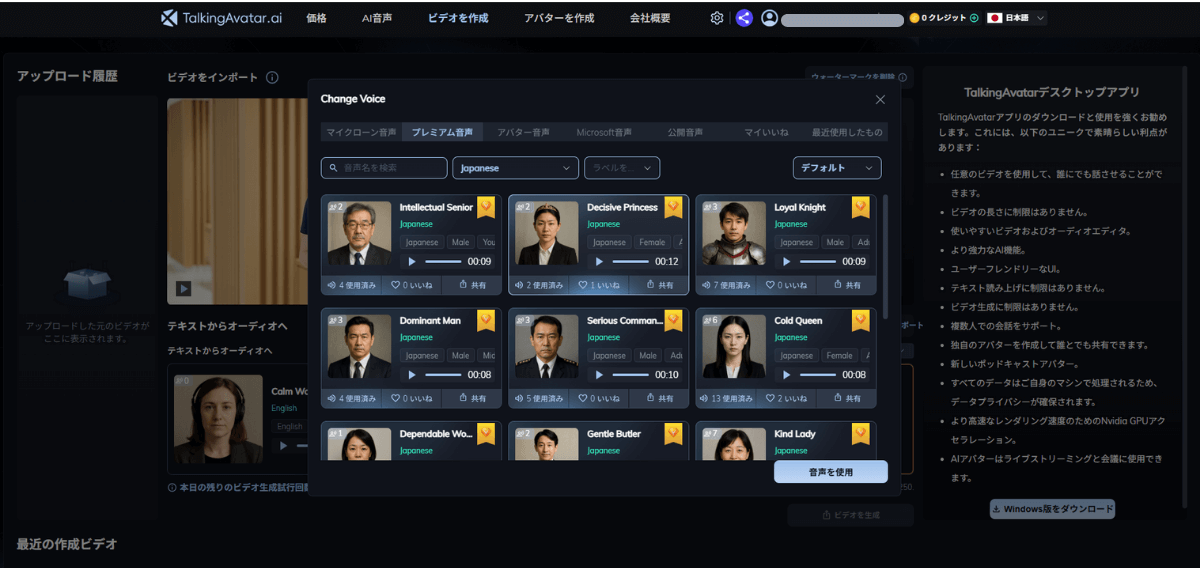Screen dimensions: 1200x568
Task: Expand the Japanese language dropdown
Action: [x=515, y=168]
